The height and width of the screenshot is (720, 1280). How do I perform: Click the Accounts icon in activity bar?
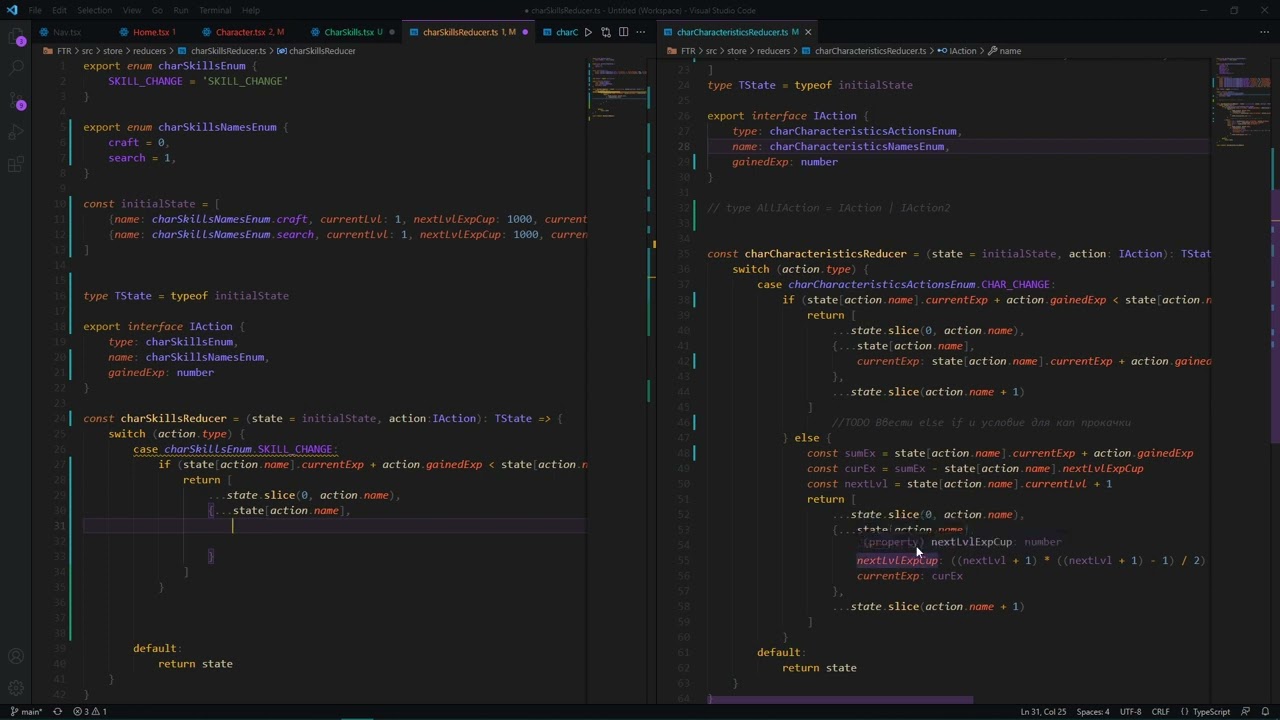(16, 657)
